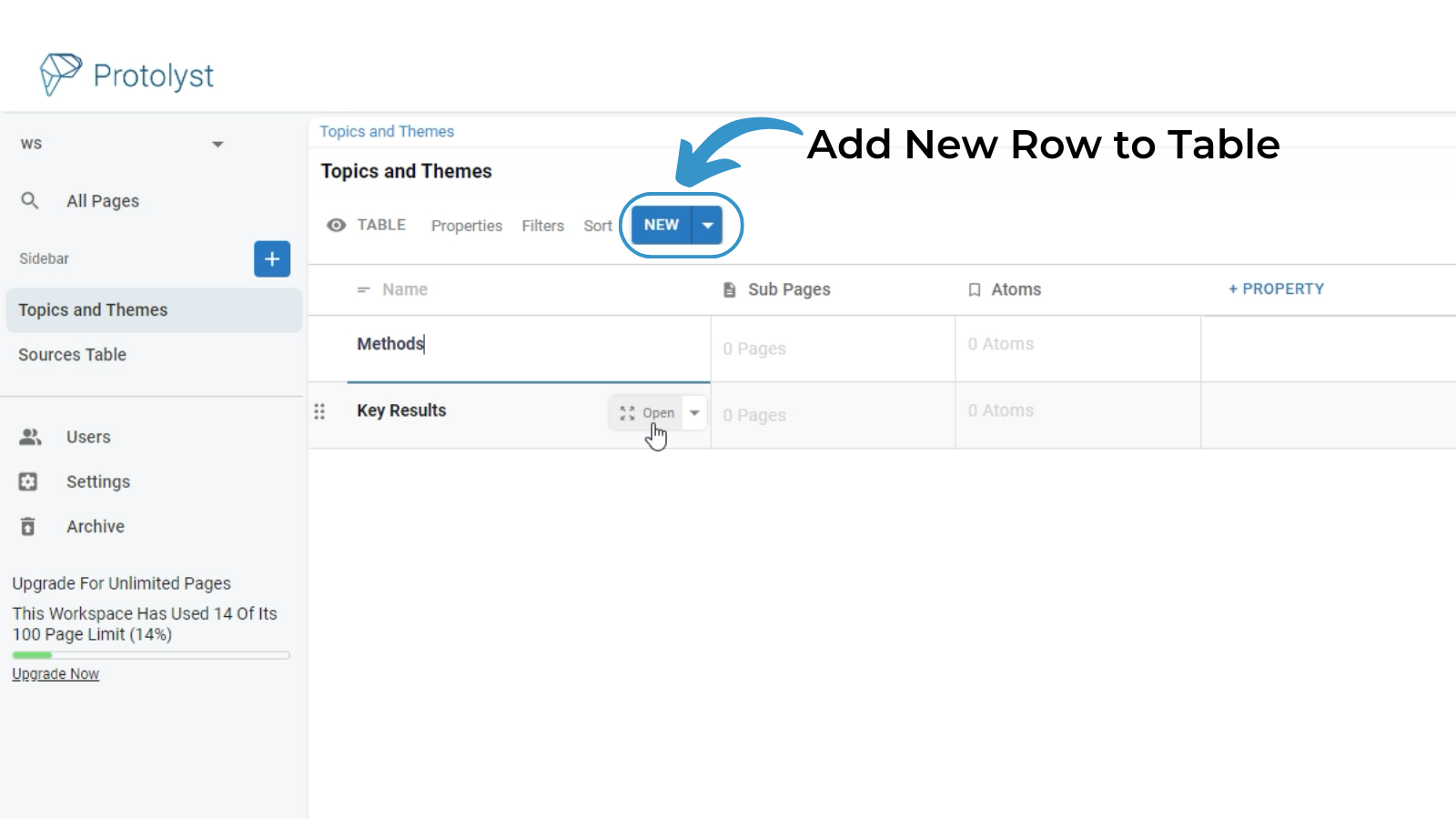Click the Archive trash icon

point(28,526)
